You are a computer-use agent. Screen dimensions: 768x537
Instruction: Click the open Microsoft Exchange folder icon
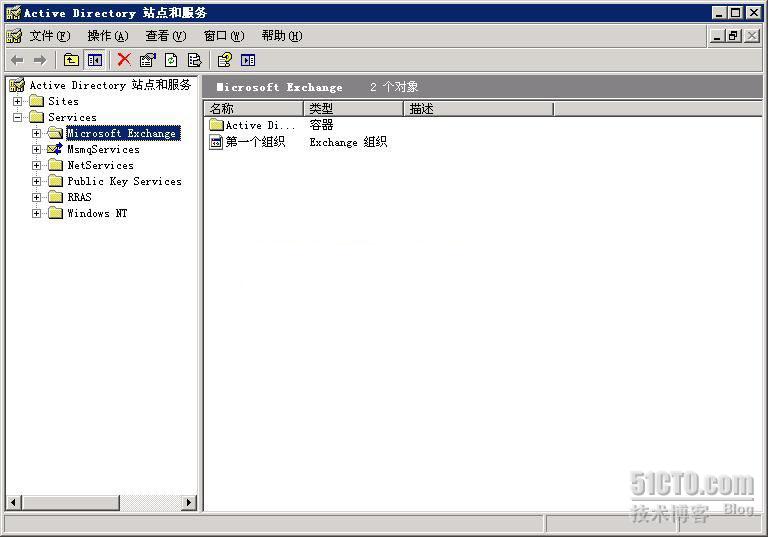55,133
